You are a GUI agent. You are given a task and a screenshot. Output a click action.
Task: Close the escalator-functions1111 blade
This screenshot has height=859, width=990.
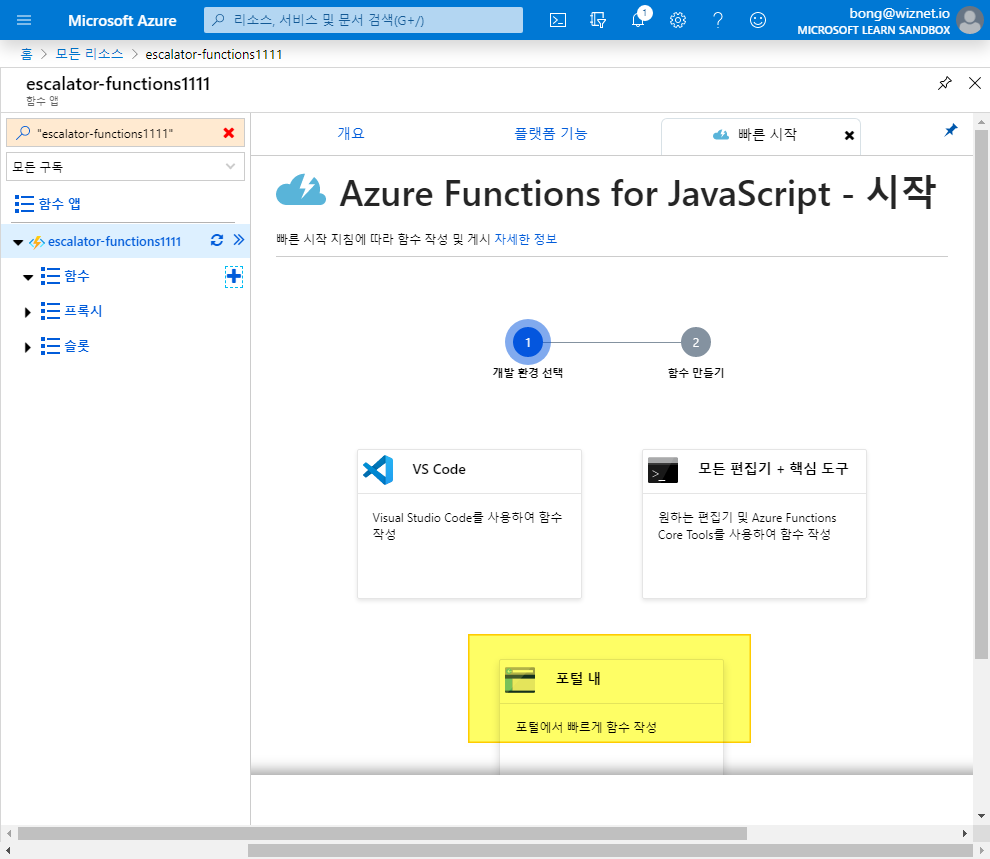click(x=975, y=83)
